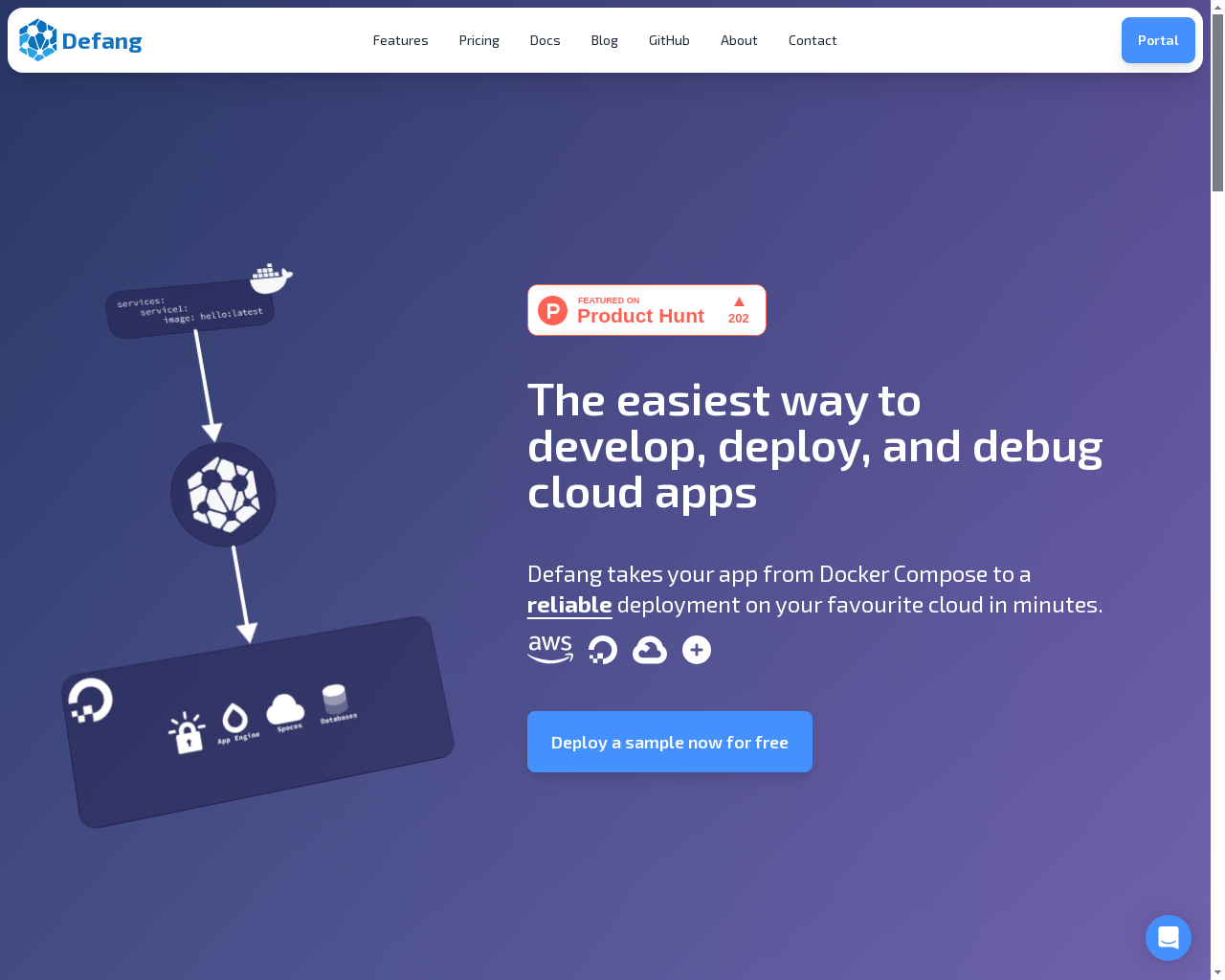Click the scrollbar up arrow
The width and height of the screenshot is (1225, 980).
pyautogui.click(x=1217, y=7)
